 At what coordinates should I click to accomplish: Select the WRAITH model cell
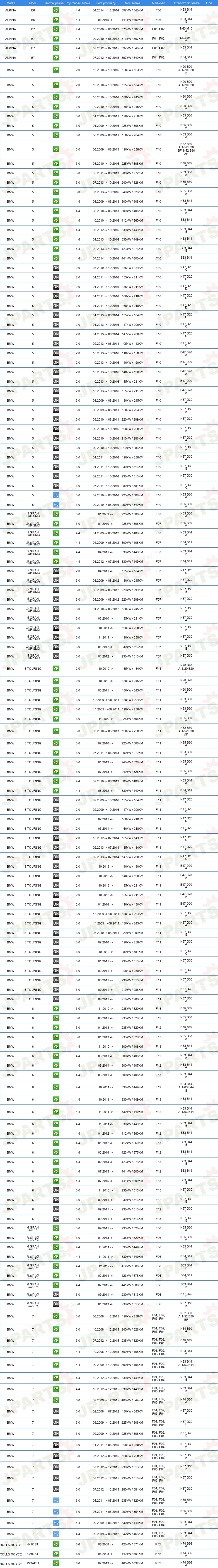pos(33,1563)
